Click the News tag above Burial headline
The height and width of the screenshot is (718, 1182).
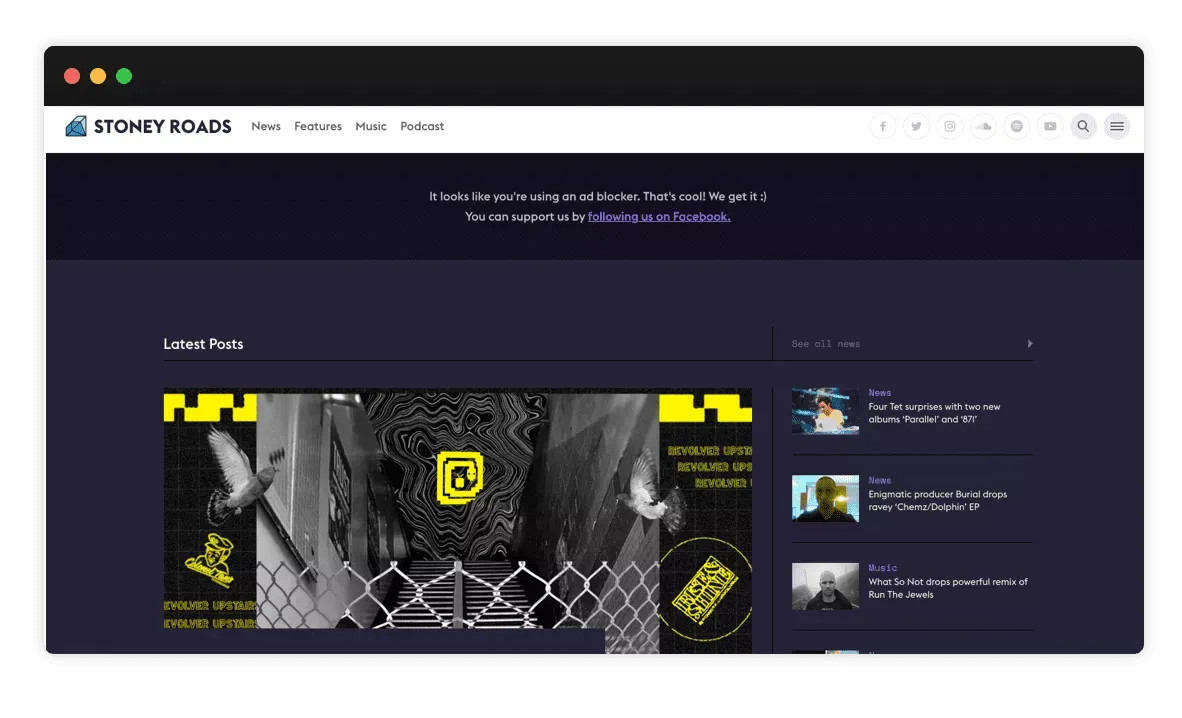pyautogui.click(x=880, y=480)
